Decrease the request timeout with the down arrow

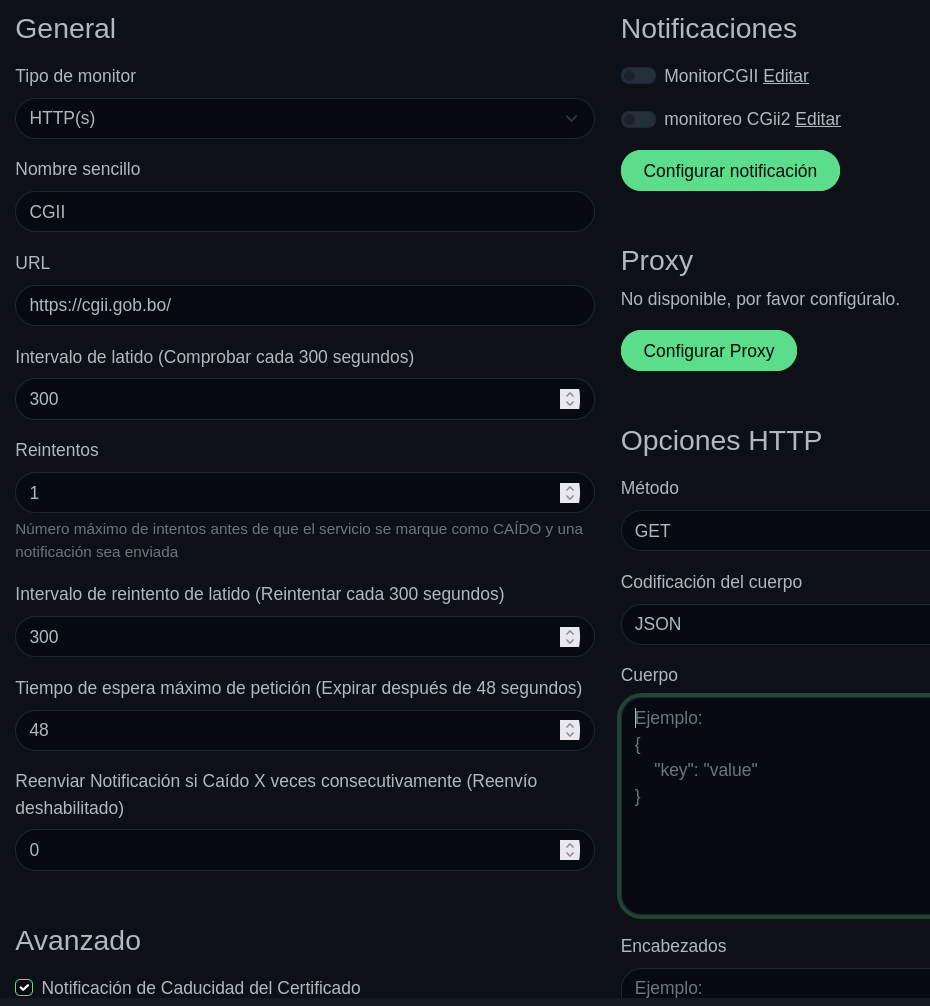570,735
